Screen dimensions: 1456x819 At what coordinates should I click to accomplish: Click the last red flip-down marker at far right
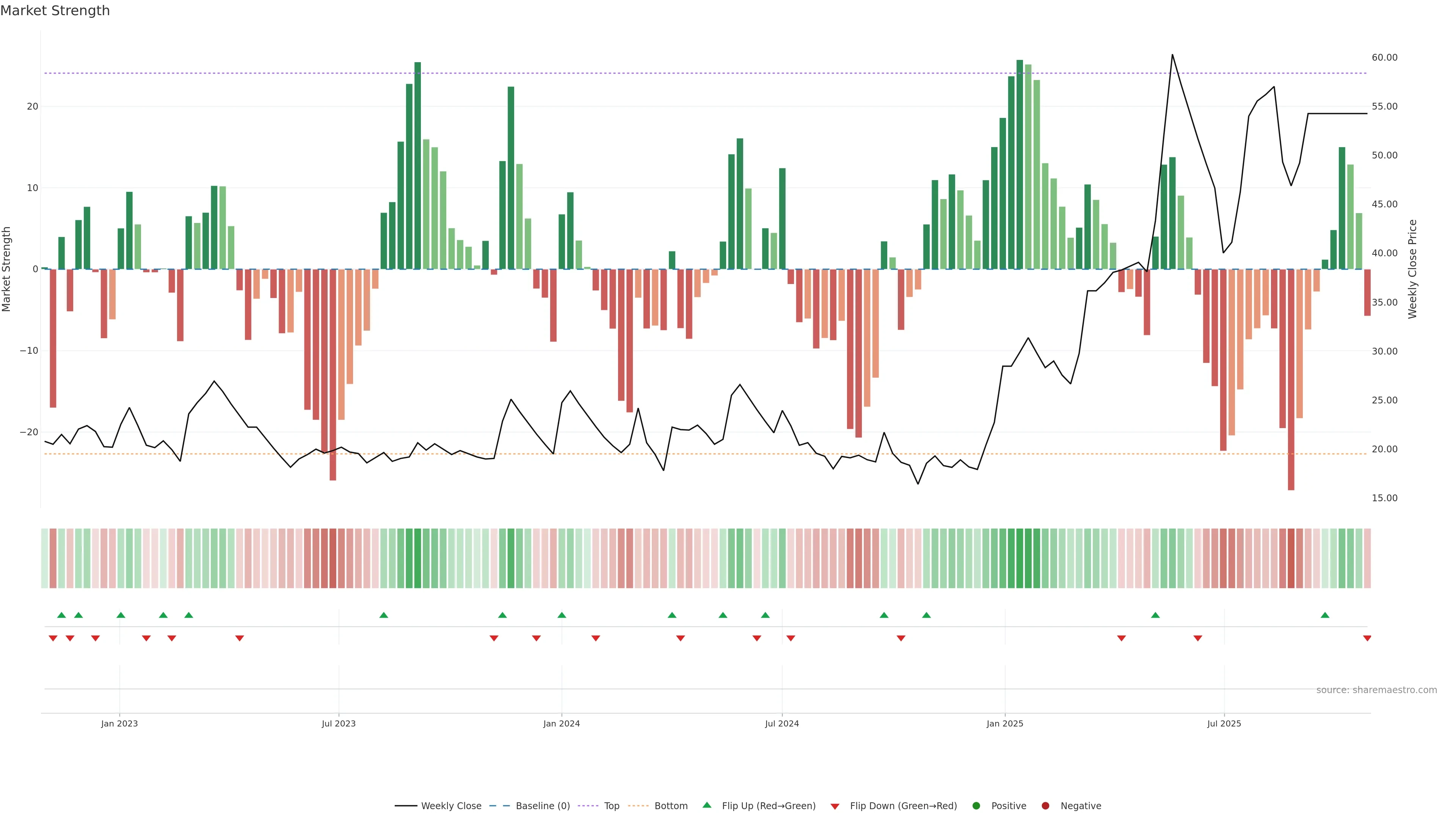tap(1367, 638)
